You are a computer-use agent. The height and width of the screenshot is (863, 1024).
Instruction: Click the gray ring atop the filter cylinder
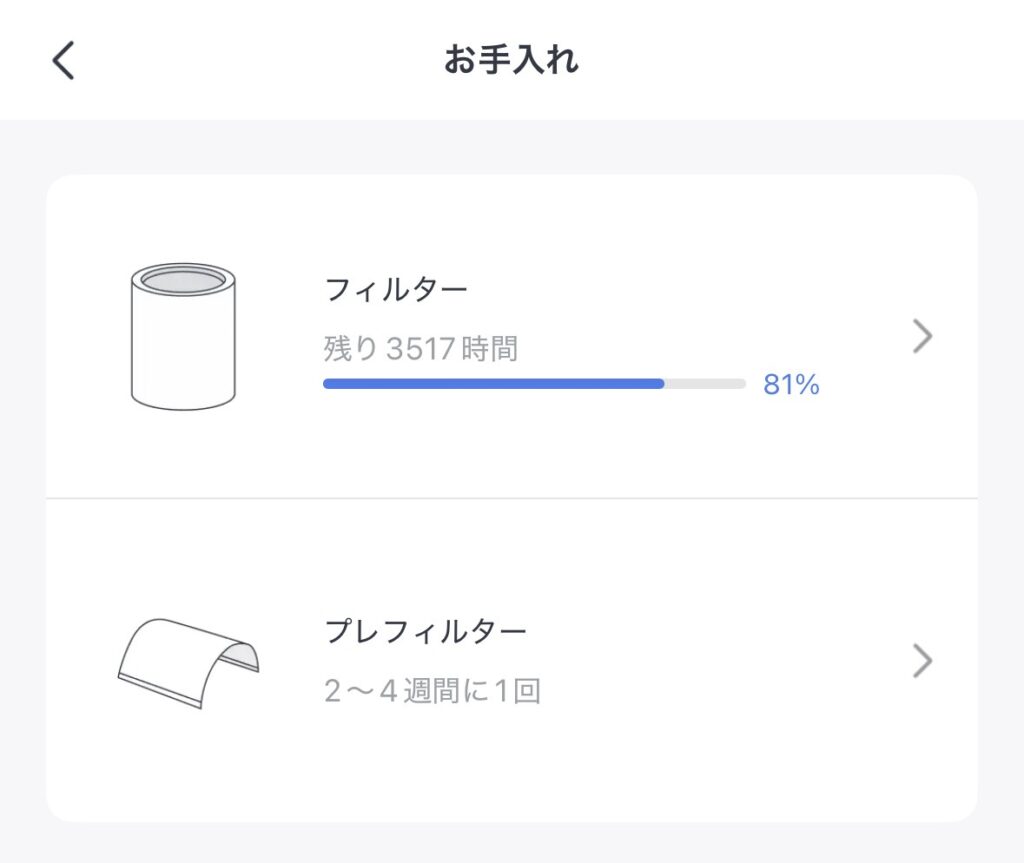pyautogui.click(x=183, y=279)
